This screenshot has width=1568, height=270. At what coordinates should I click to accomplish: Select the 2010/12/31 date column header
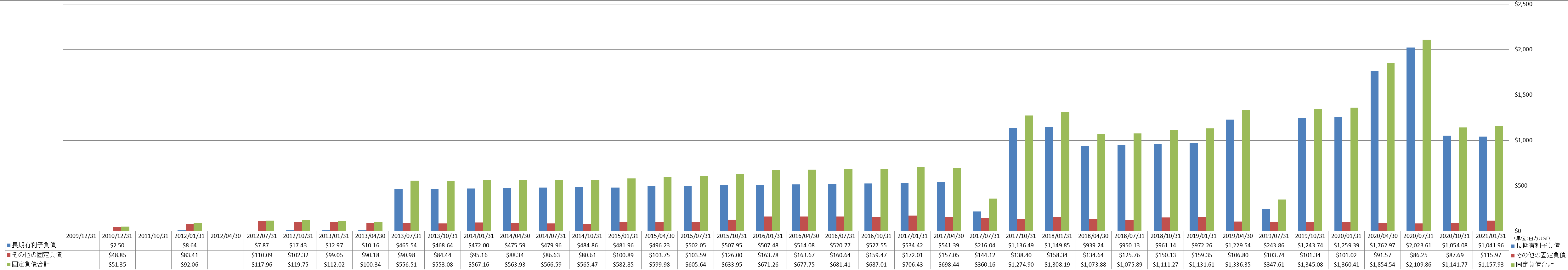(117, 236)
